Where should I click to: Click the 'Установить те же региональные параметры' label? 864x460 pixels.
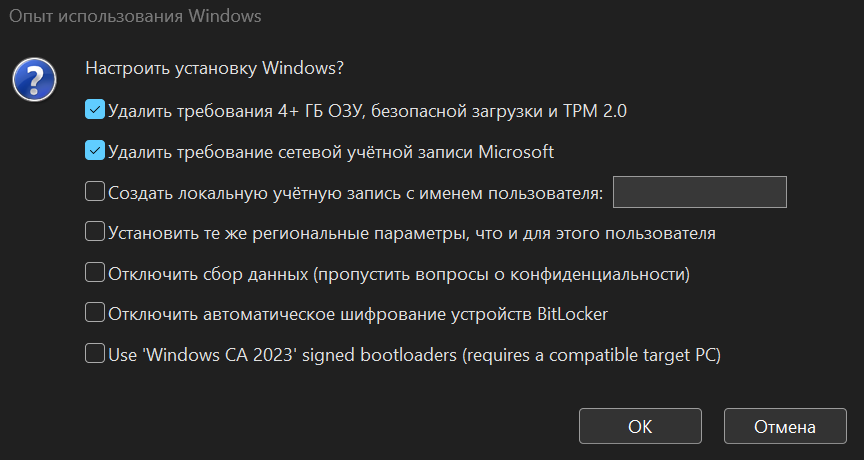pos(411,233)
